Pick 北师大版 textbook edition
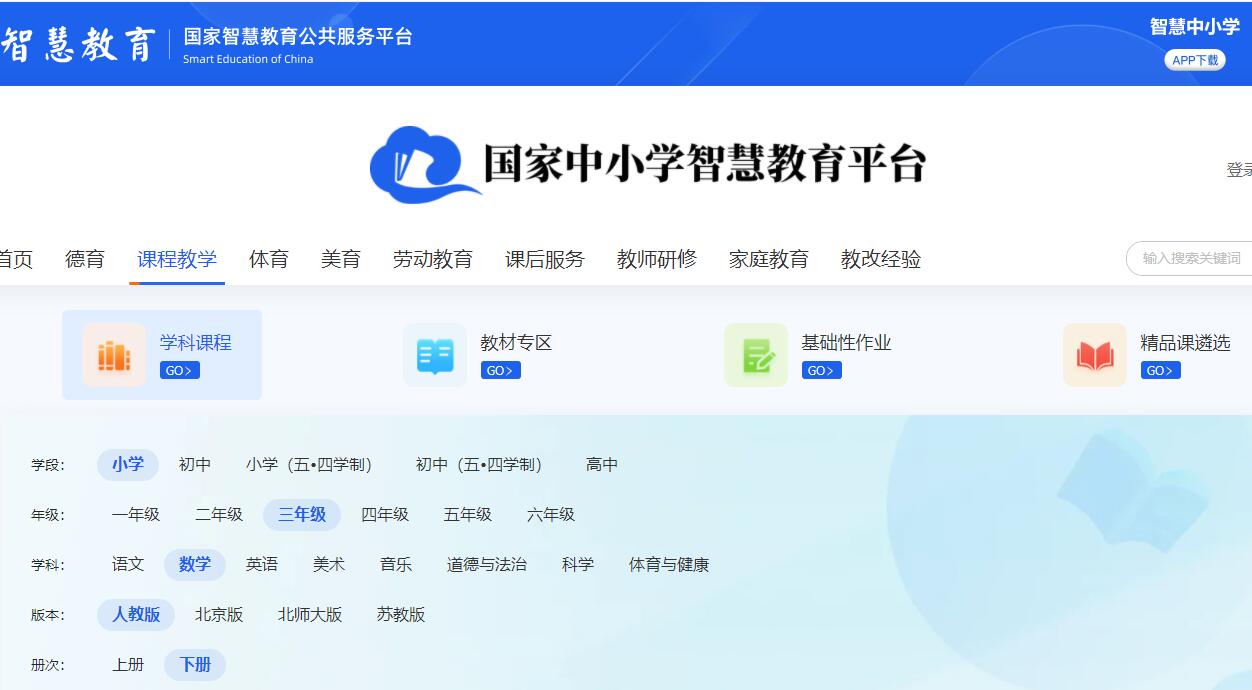1252x690 pixels. tap(310, 615)
